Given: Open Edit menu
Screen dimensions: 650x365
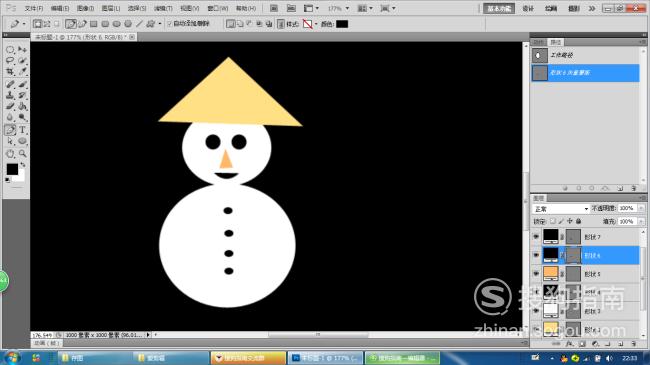Looking at the screenshot, I should click(x=60, y=8).
